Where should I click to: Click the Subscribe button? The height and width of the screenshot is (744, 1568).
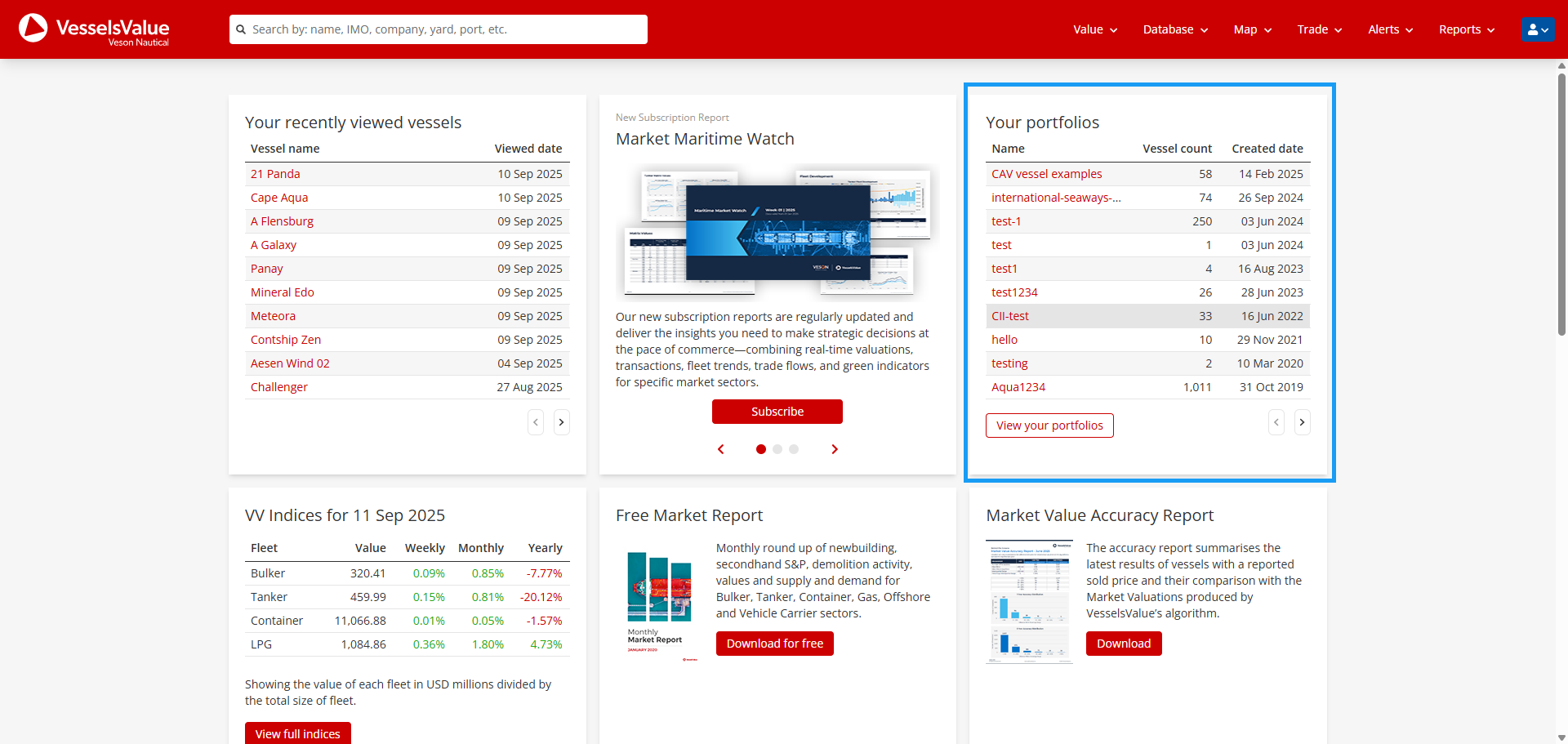pos(777,412)
